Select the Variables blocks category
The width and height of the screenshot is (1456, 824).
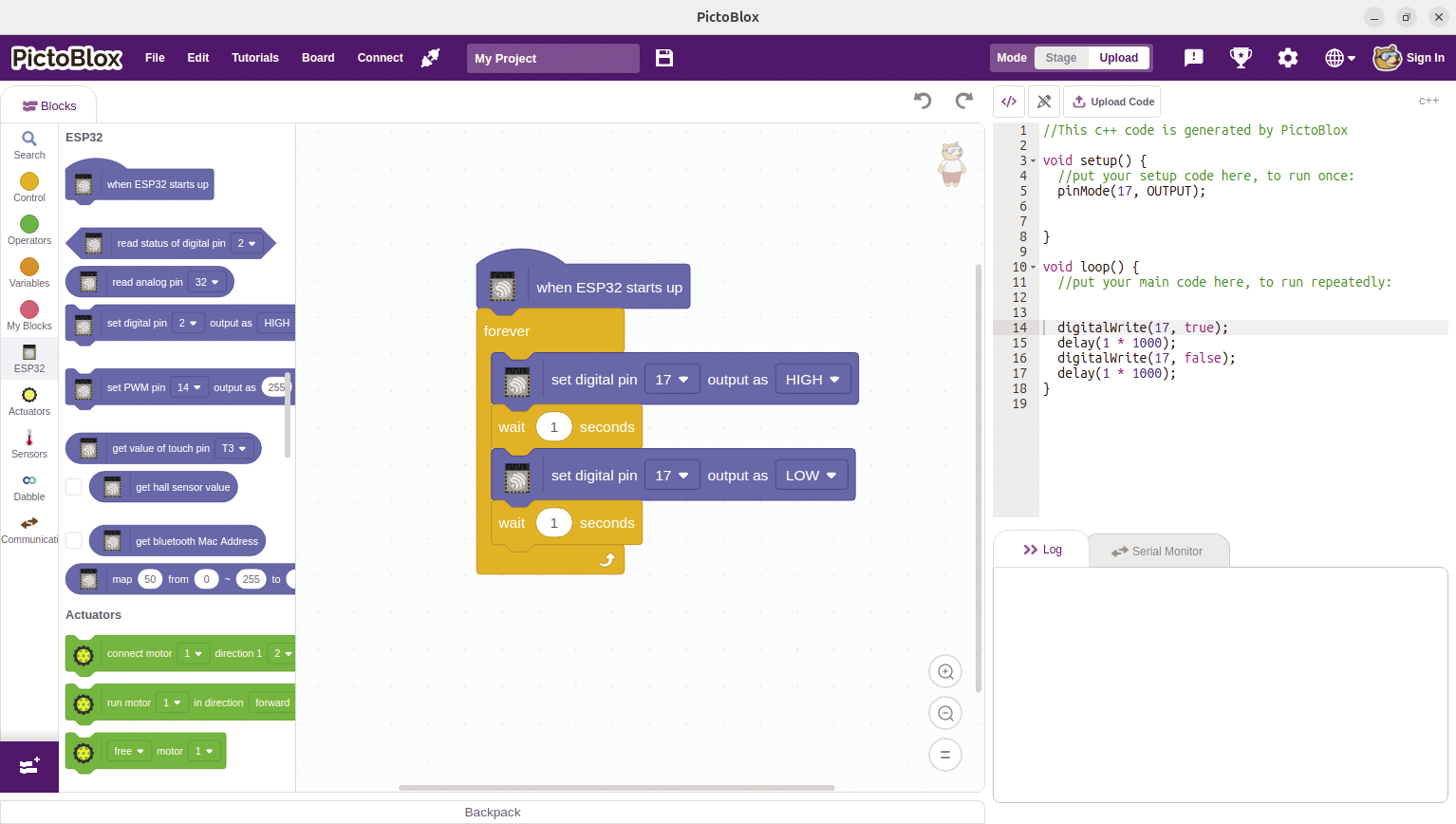click(29, 272)
